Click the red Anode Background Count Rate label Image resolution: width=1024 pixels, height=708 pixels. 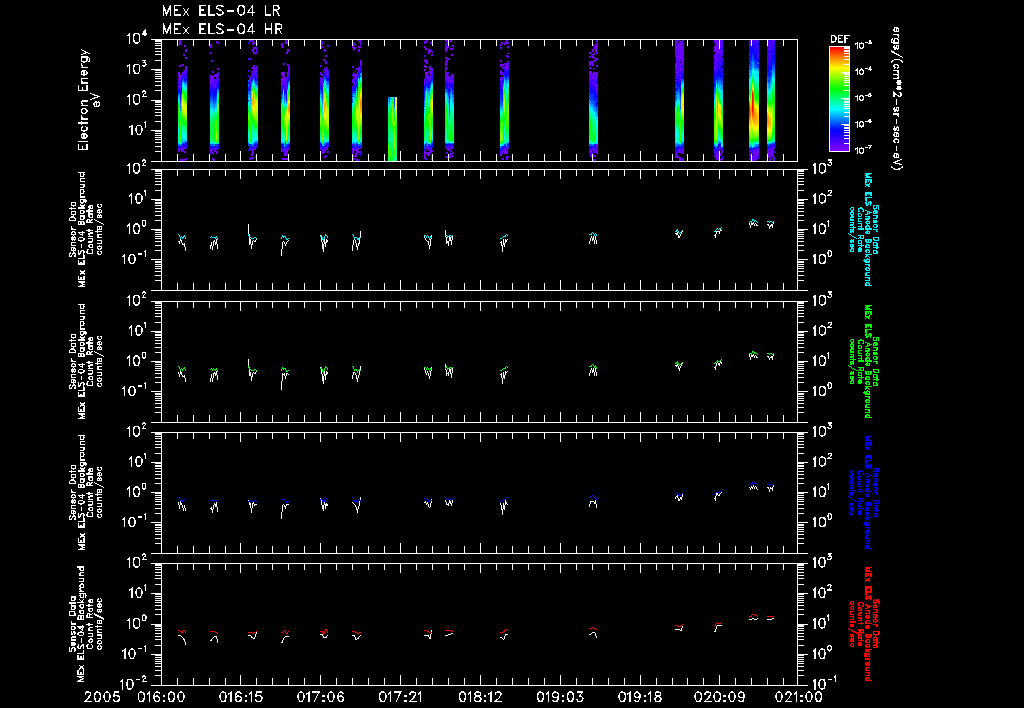862,624
